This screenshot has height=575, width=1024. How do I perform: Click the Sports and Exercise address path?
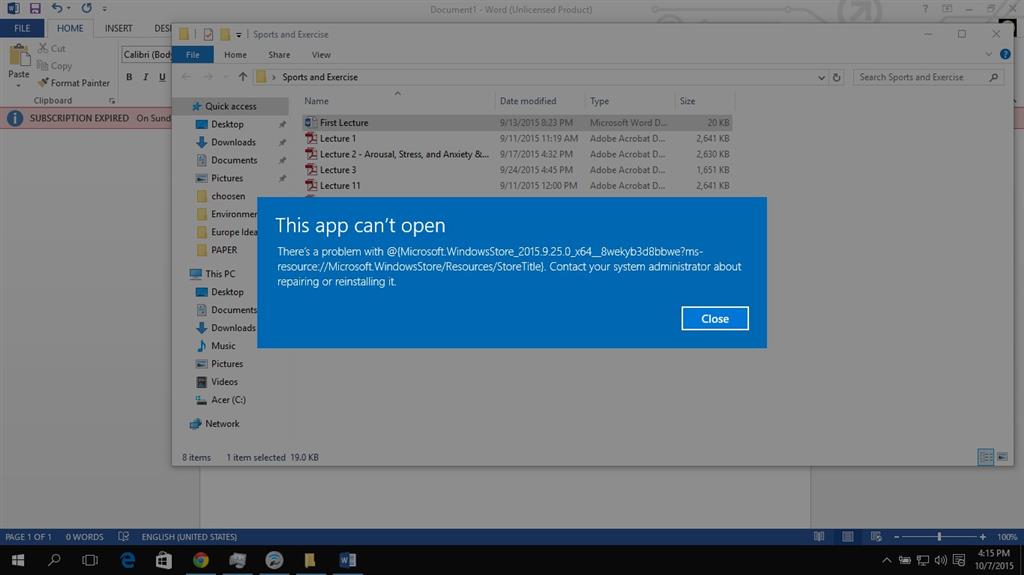click(x=319, y=77)
